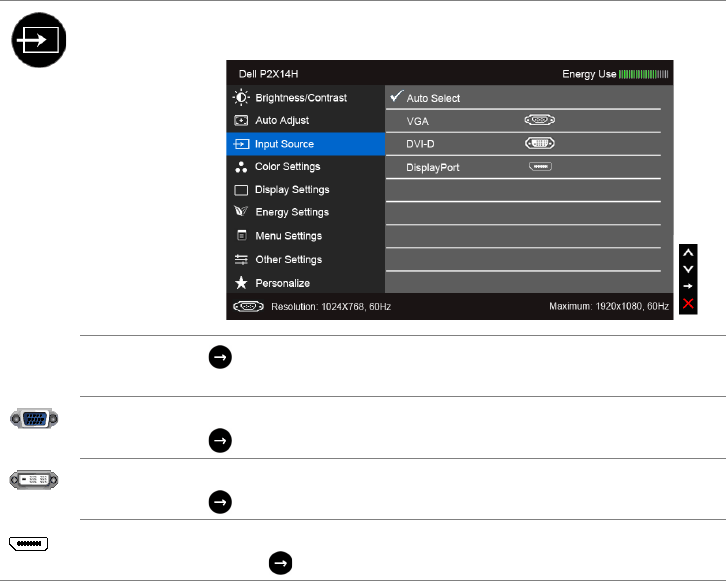Viewport: 726px width, 581px height.
Task: Click the Energy Use meter bar
Action: pos(644,74)
